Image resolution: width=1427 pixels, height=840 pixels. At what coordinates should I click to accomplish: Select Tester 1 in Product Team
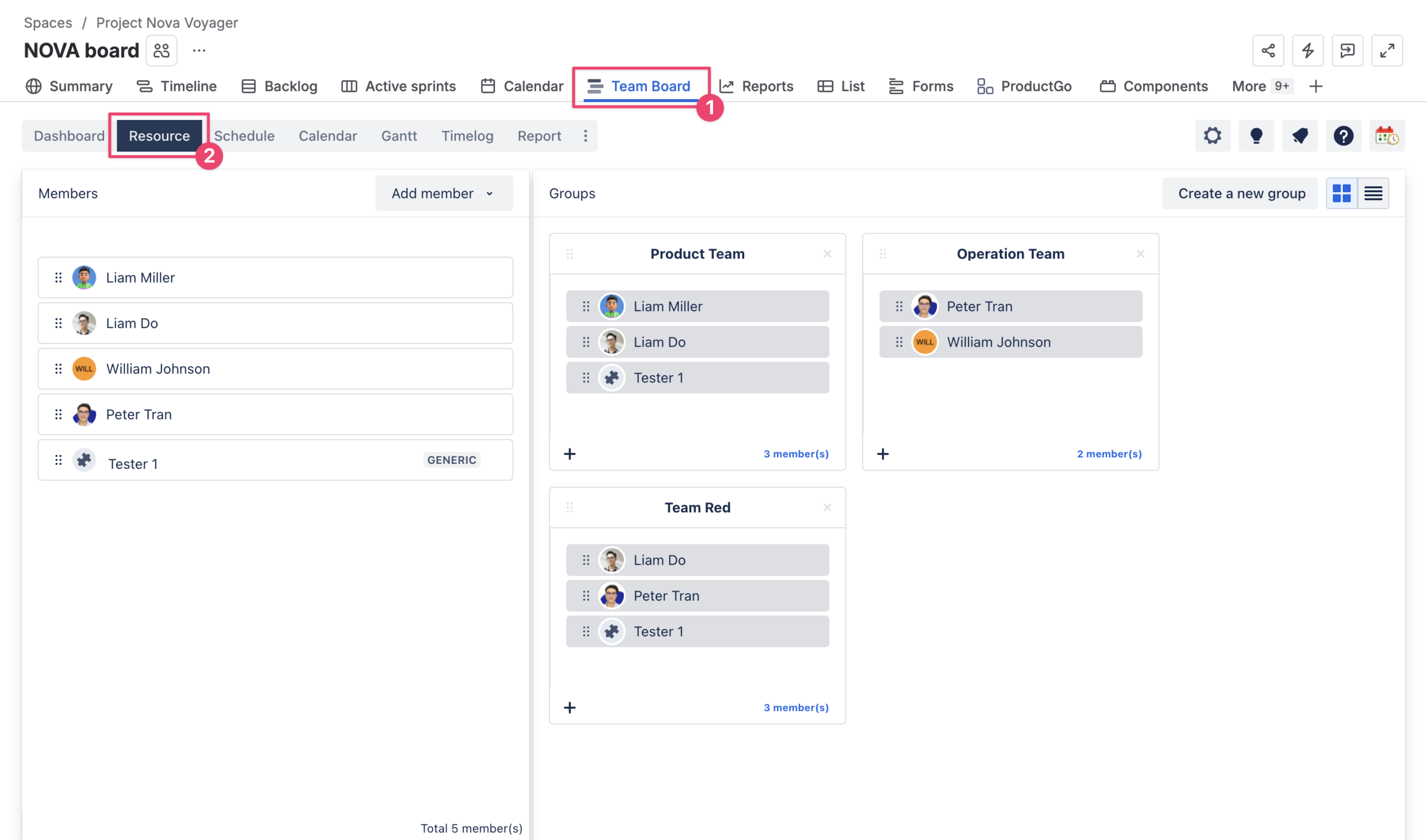coord(698,378)
